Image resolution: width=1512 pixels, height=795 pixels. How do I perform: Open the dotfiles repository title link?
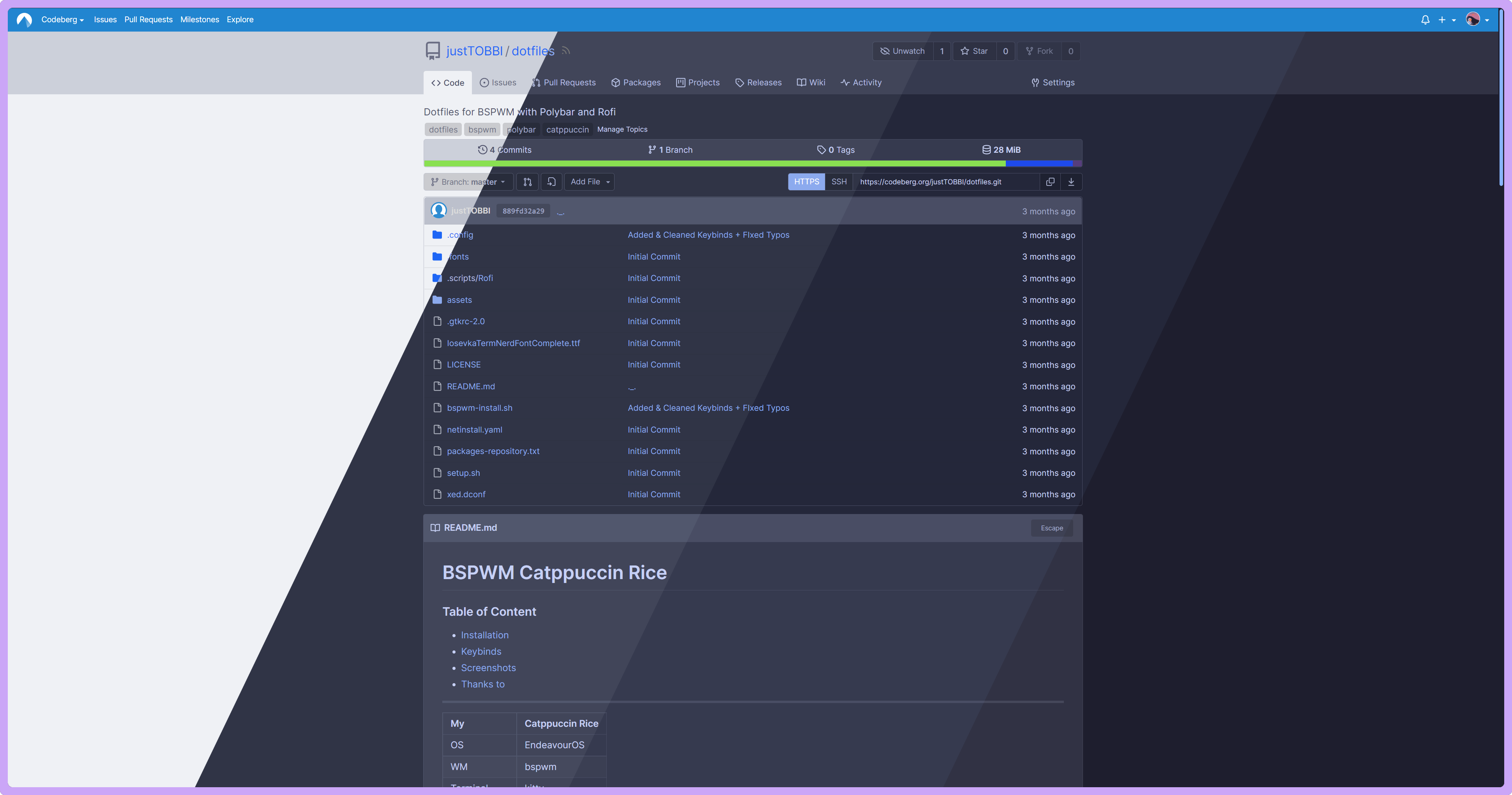tap(533, 51)
